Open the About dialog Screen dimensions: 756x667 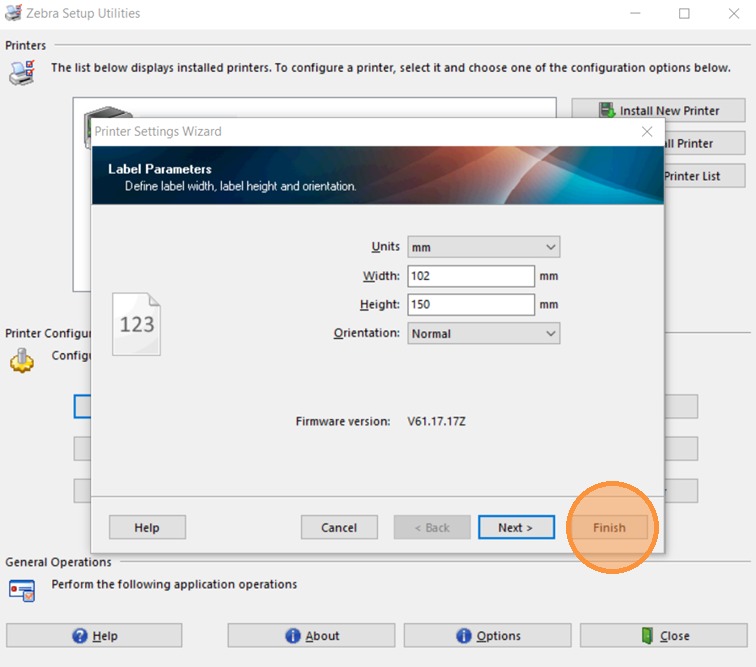[311, 635]
